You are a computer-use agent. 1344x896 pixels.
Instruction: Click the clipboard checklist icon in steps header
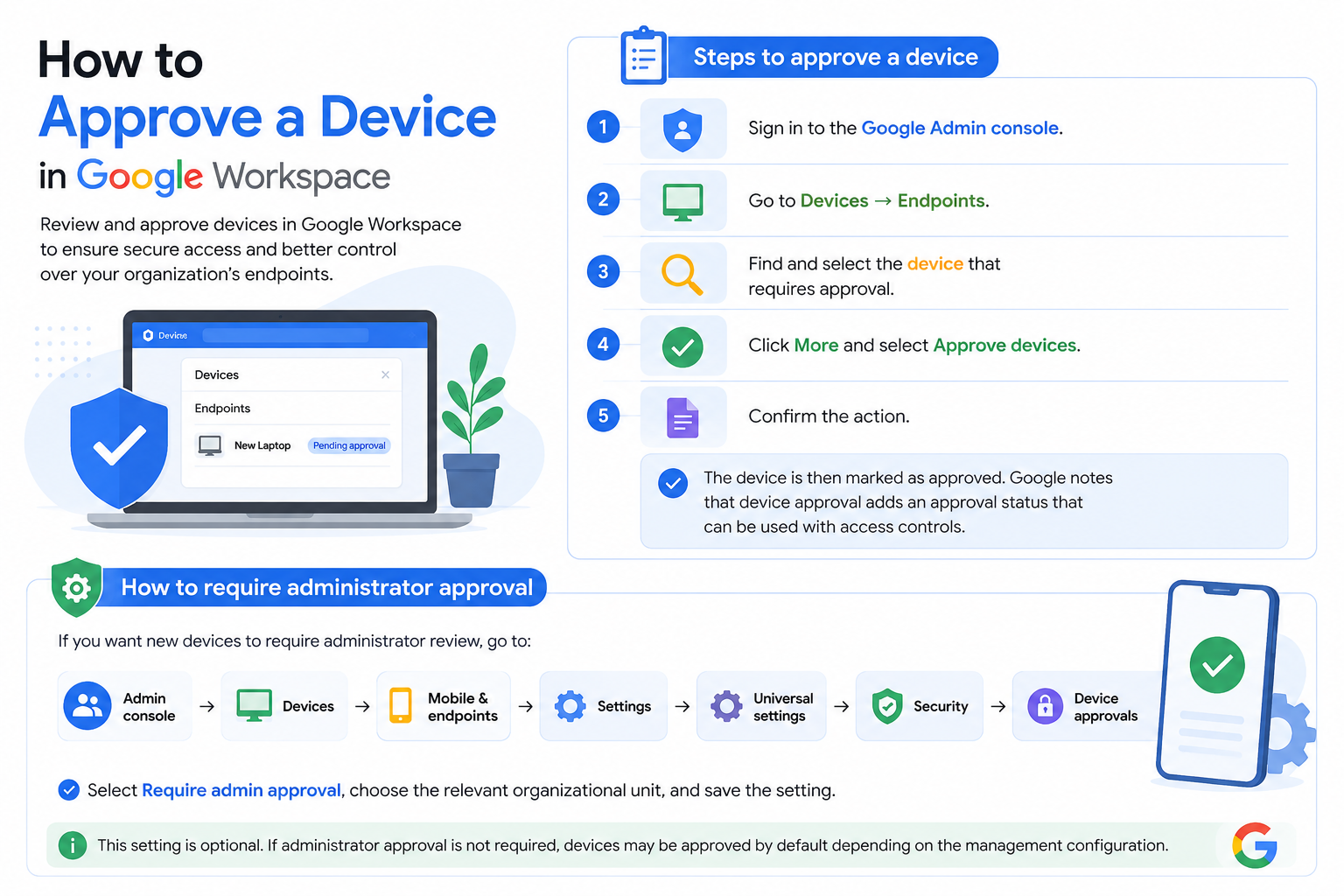(x=643, y=55)
